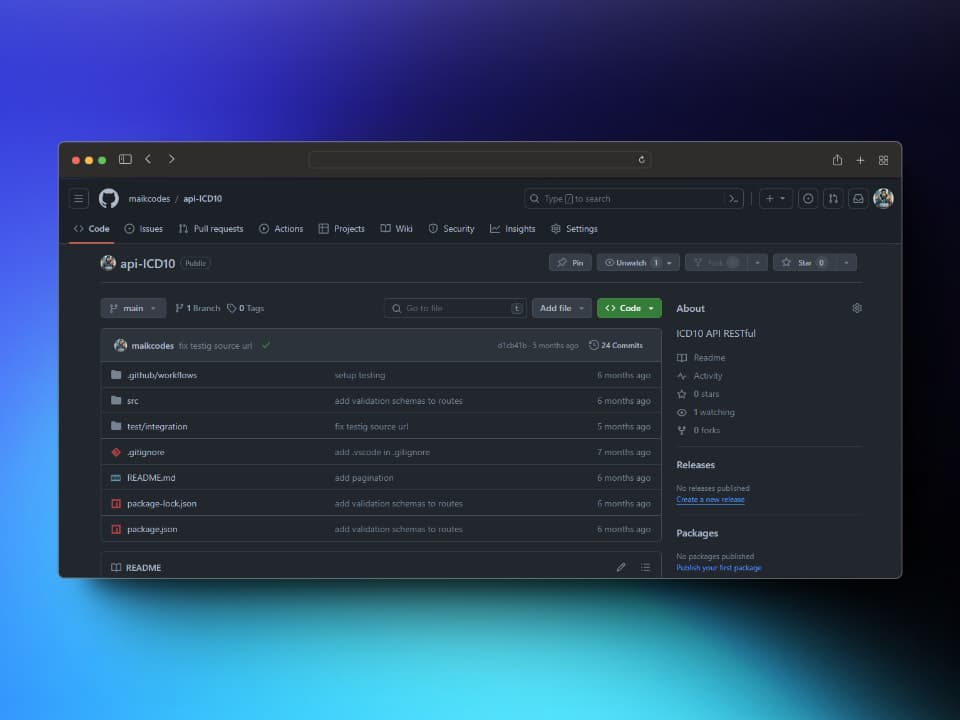Click Publish your first package link
Screen dimensions: 960x720
click(x=719, y=568)
